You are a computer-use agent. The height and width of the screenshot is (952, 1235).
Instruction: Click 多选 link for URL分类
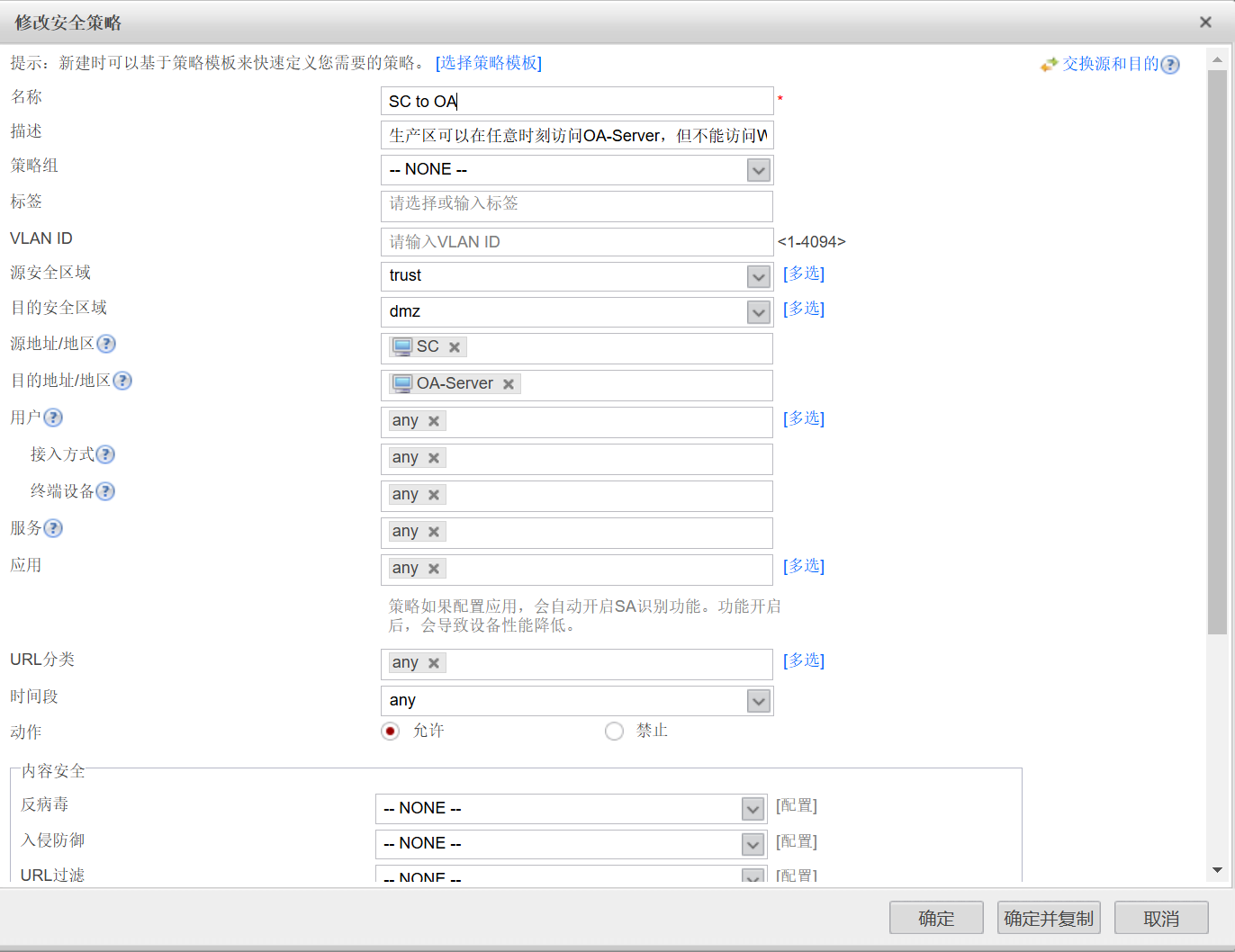click(804, 660)
